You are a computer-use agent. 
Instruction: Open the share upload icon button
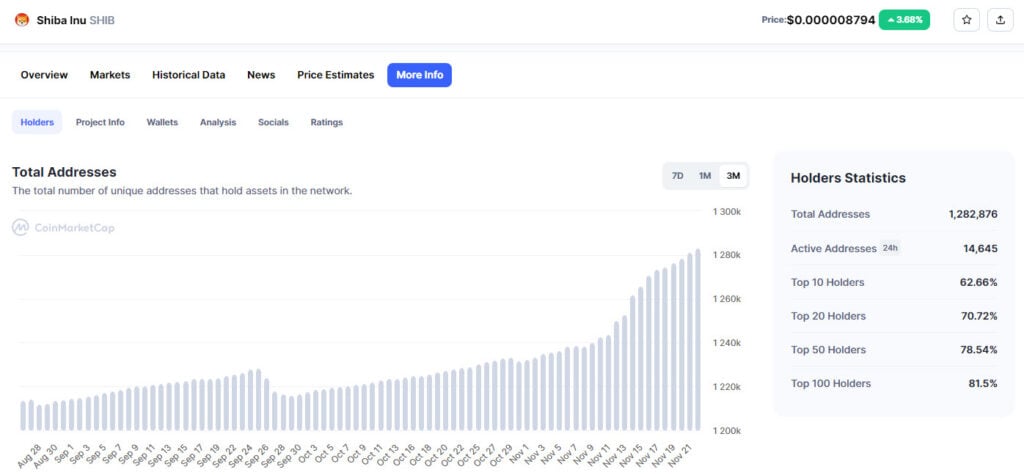[x=1000, y=20]
